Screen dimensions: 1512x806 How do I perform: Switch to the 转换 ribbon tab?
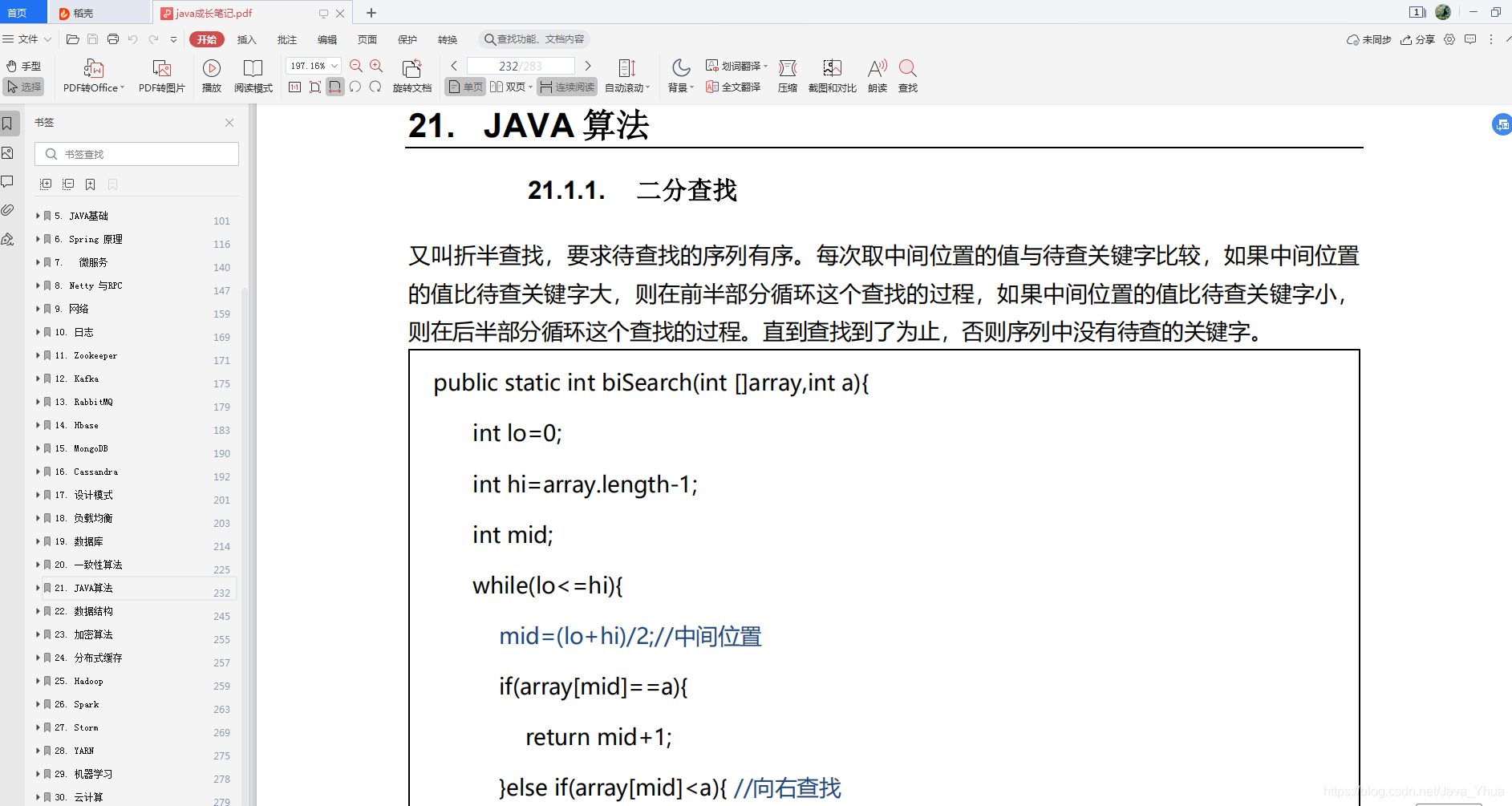pyautogui.click(x=448, y=39)
